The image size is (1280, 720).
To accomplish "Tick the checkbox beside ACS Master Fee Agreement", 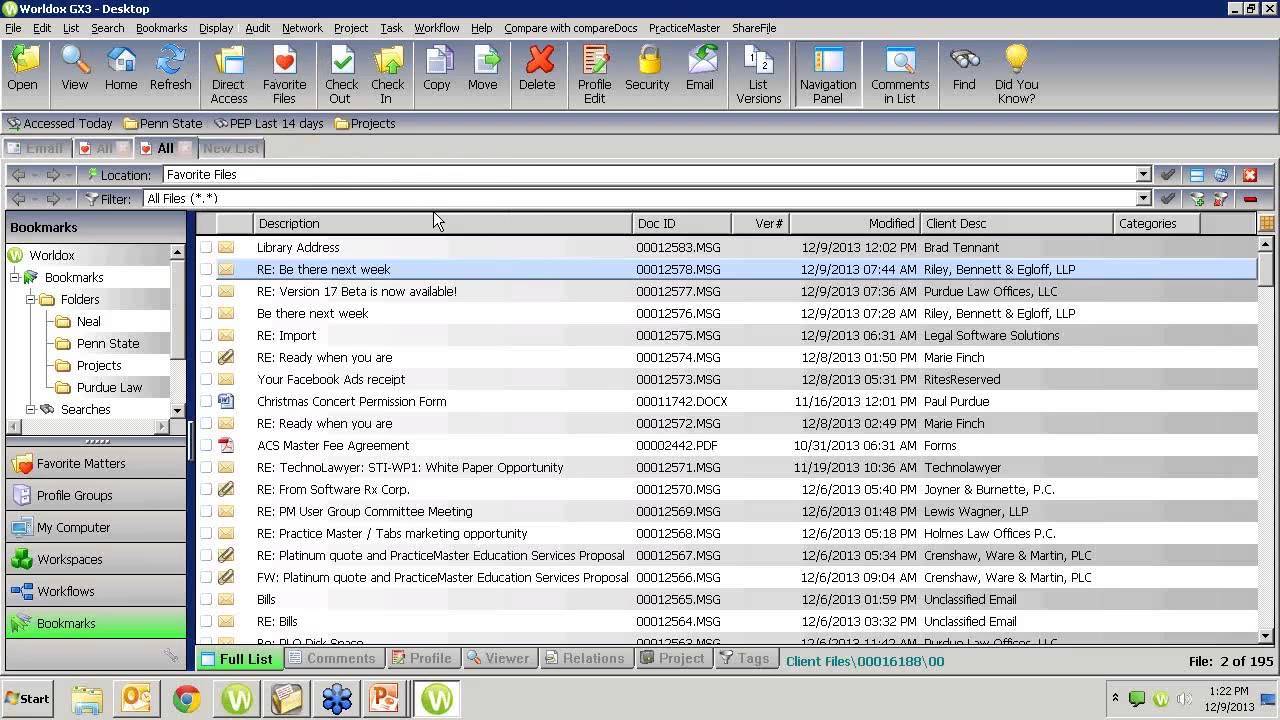I will (x=206, y=445).
